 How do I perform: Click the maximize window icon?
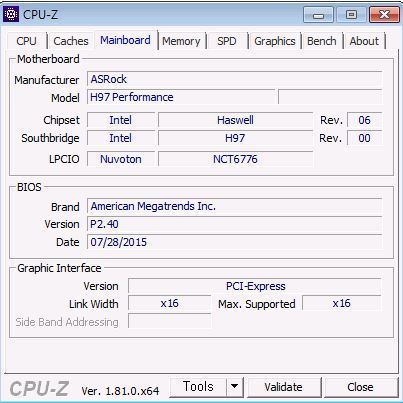click(351, 15)
